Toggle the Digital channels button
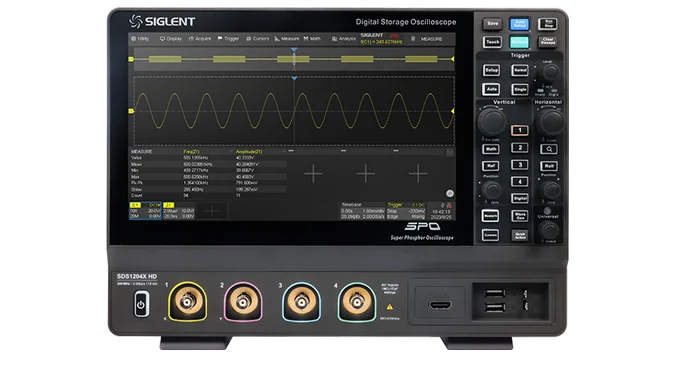The width and height of the screenshot is (675, 380). (x=520, y=198)
